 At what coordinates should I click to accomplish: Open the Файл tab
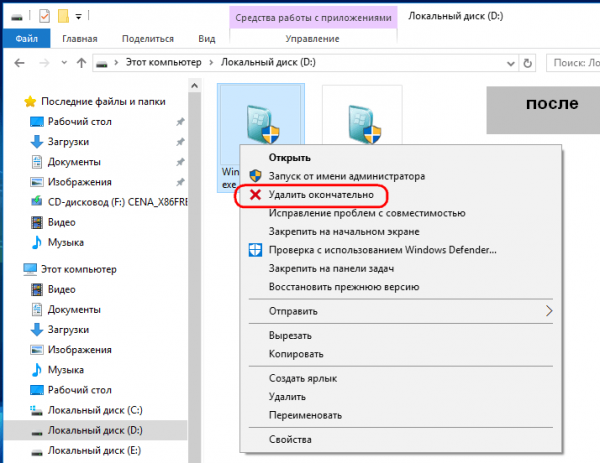[x=26, y=39]
